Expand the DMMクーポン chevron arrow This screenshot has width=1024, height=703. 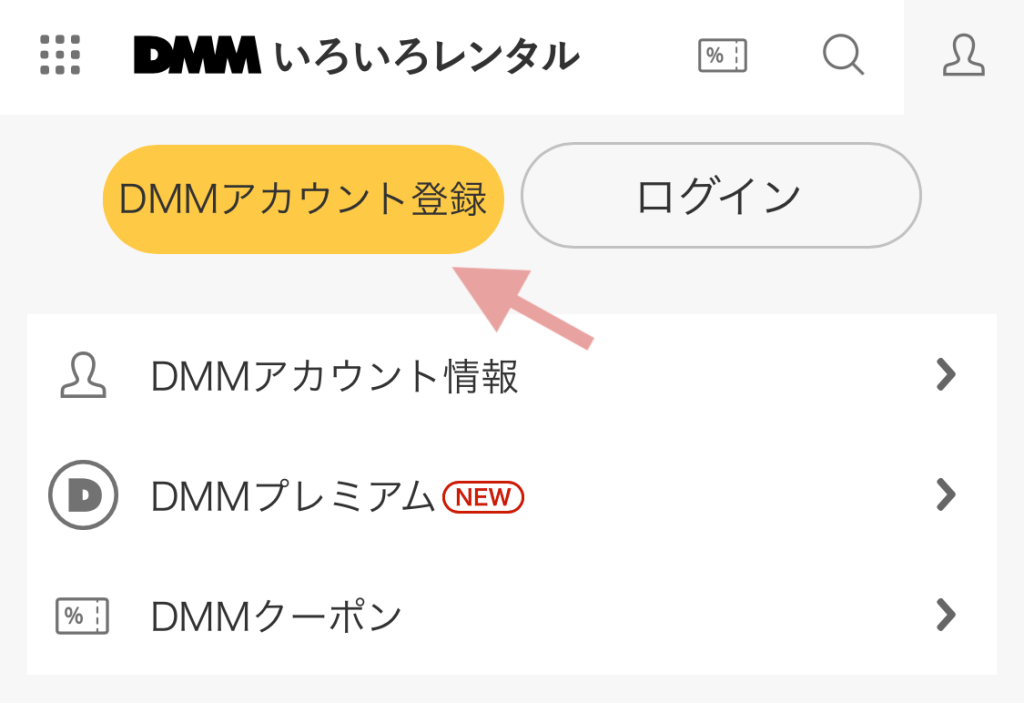pyautogui.click(x=946, y=615)
